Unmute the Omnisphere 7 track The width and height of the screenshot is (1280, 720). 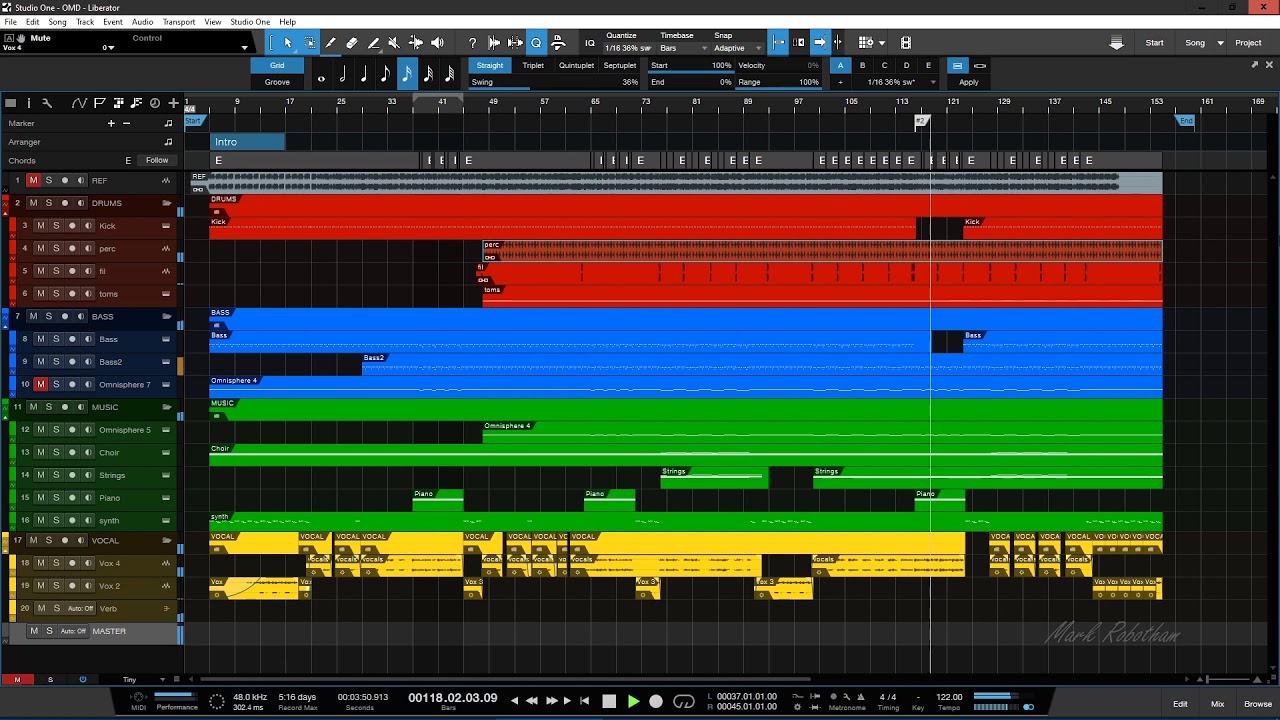point(41,384)
